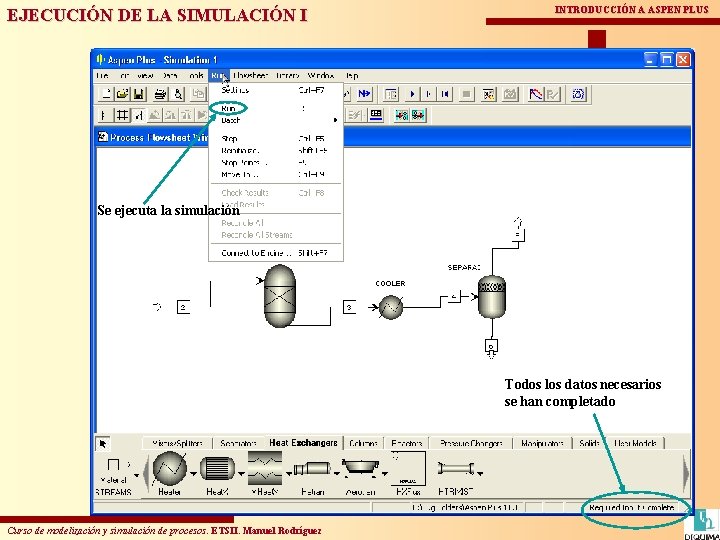Open the Batch submenu arrow
The height and width of the screenshot is (540, 720).
pyautogui.click(x=335, y=120)
